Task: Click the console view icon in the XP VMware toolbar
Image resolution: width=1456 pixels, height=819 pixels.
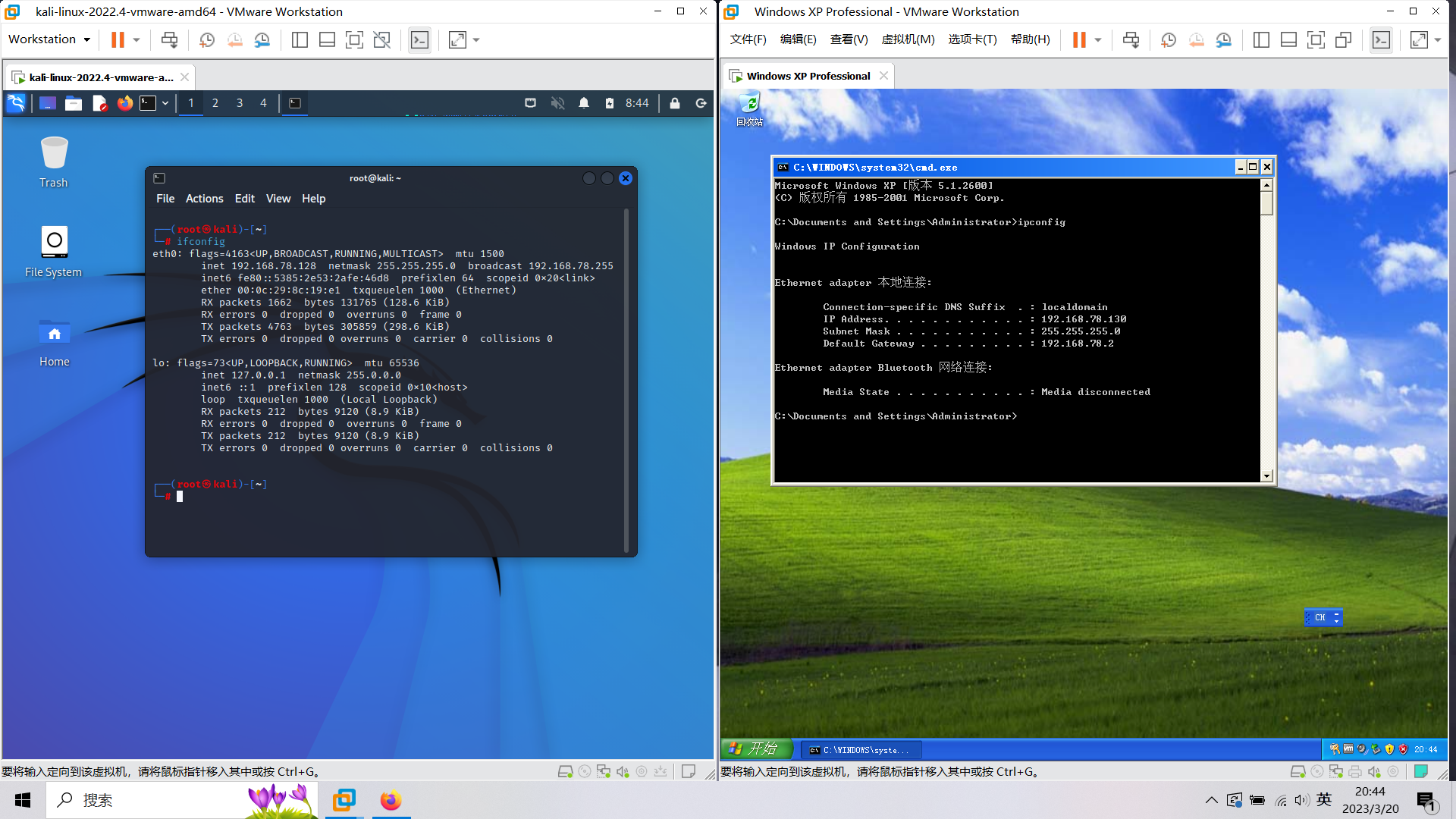Action: [x=1381, y=40]
